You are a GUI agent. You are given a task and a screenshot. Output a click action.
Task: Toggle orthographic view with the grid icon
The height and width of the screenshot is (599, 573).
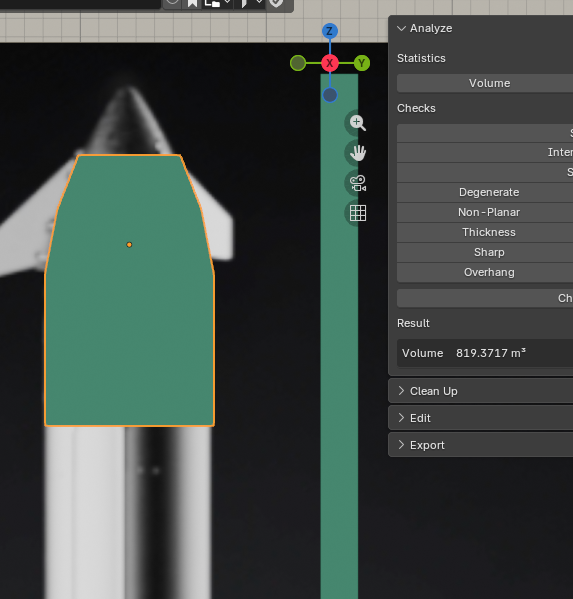click(x=358, y=213)
